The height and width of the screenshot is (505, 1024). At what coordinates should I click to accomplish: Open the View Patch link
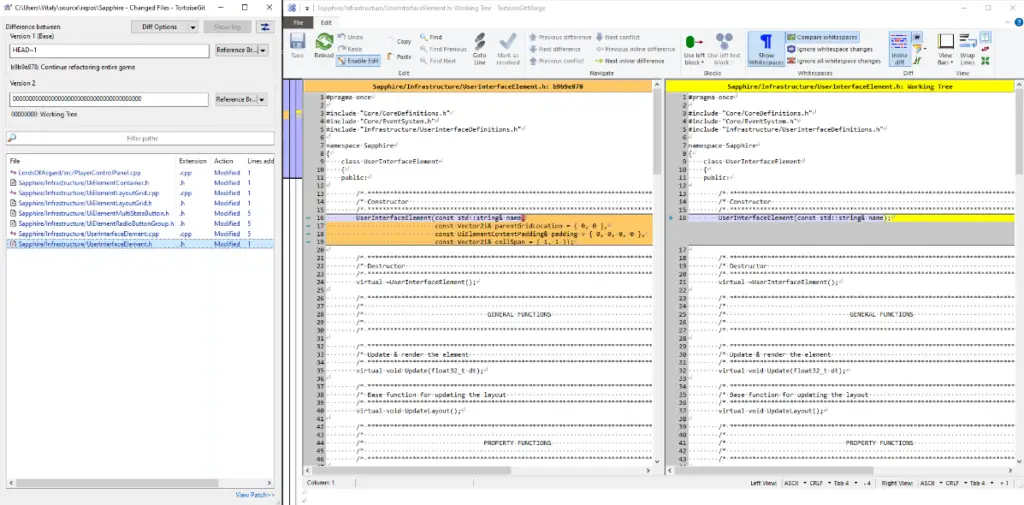255,495
